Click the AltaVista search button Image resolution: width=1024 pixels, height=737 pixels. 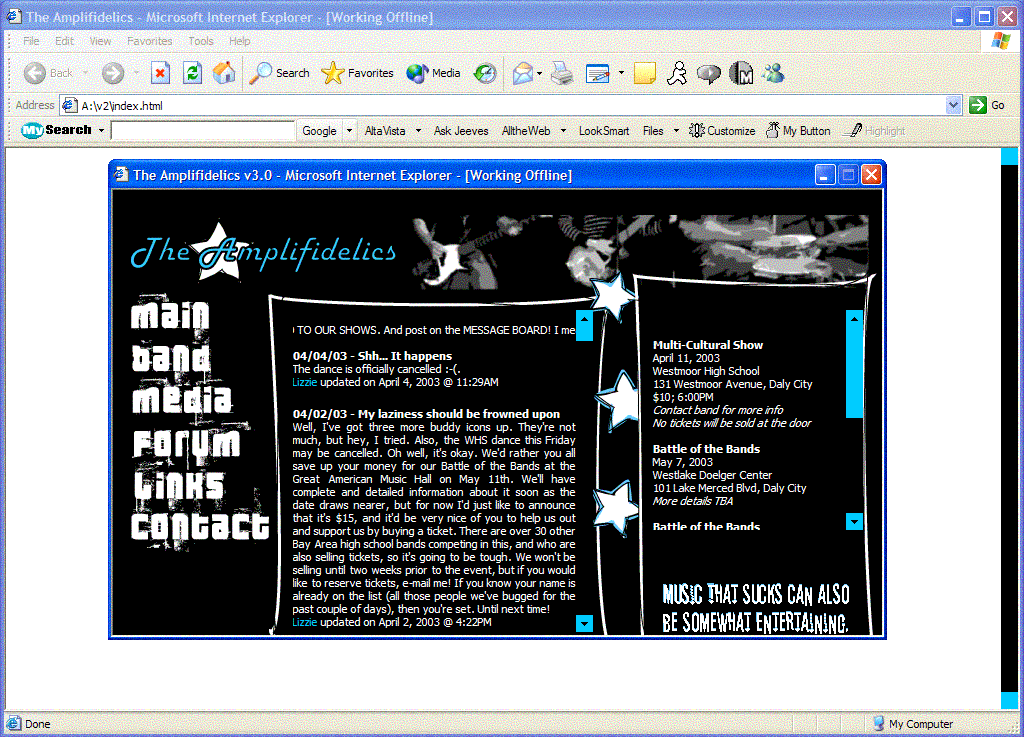pyautogui.click(x=385, y=131)
